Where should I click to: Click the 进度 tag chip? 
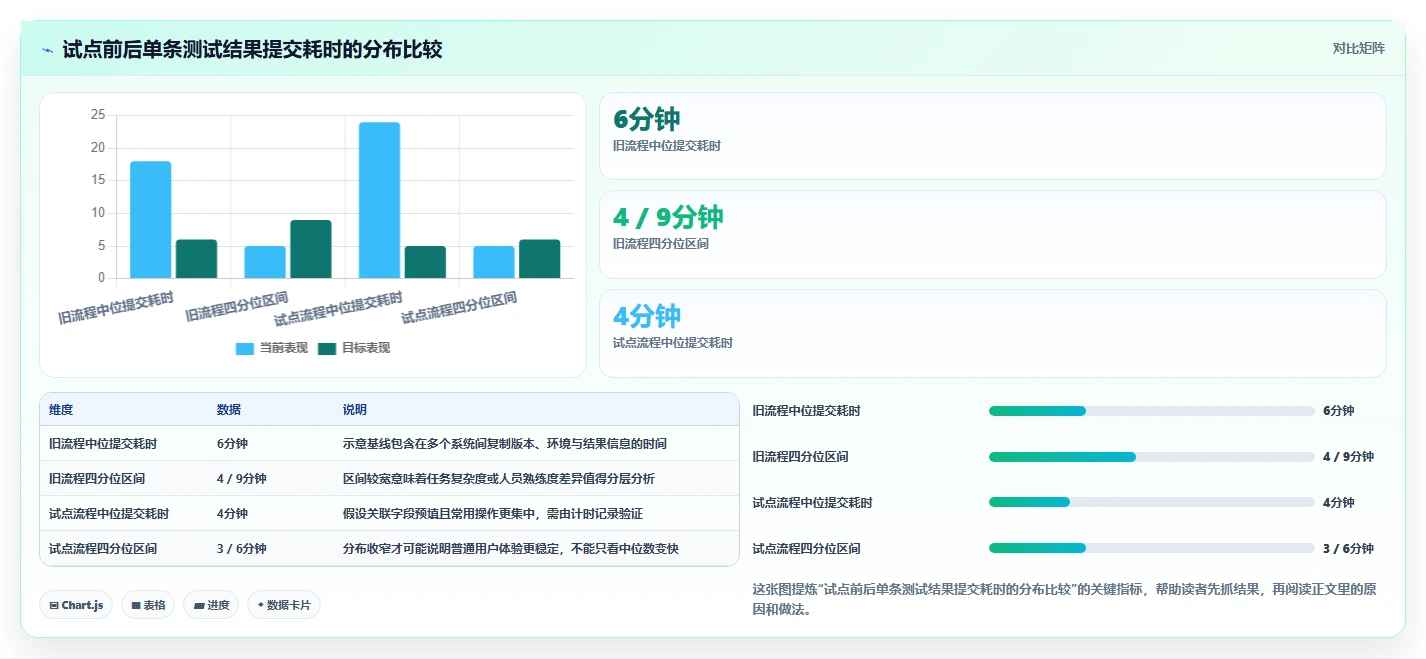click(211, 605)
